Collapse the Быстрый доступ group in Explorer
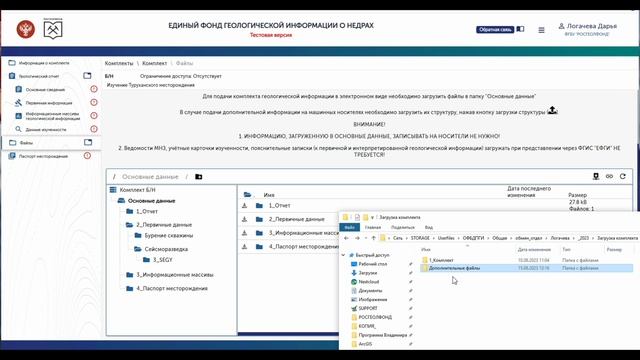 coord(343,255)
